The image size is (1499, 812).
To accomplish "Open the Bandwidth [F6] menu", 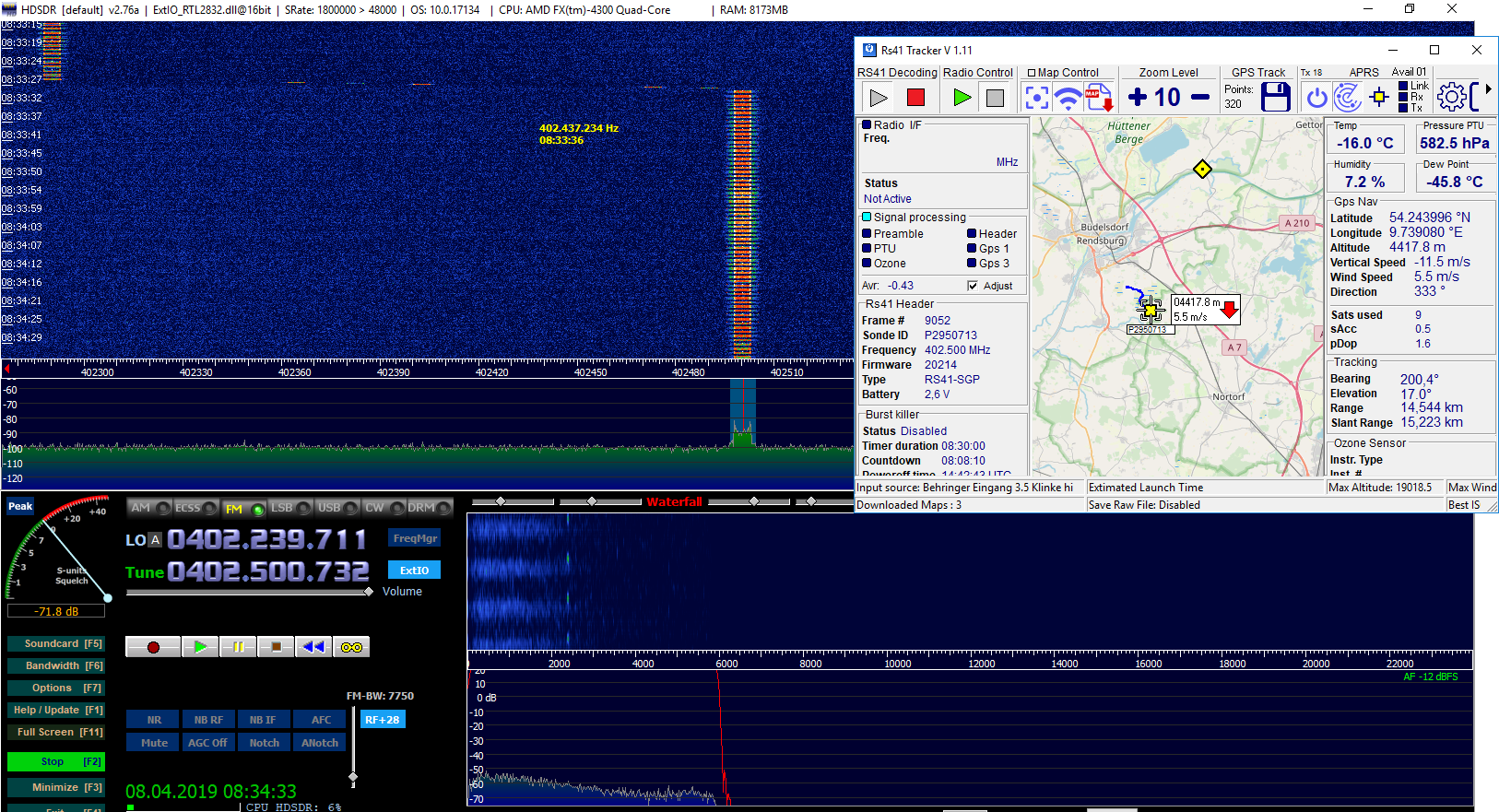I will point(55,665).
